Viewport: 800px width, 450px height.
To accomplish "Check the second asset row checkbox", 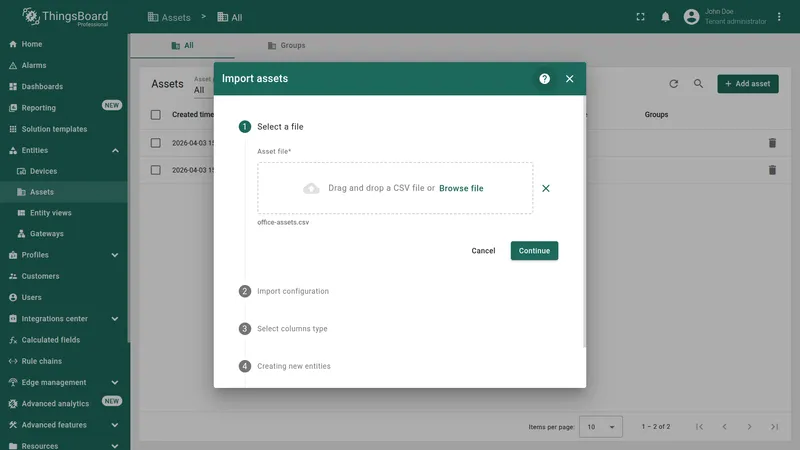I will [x=156, y=170].
